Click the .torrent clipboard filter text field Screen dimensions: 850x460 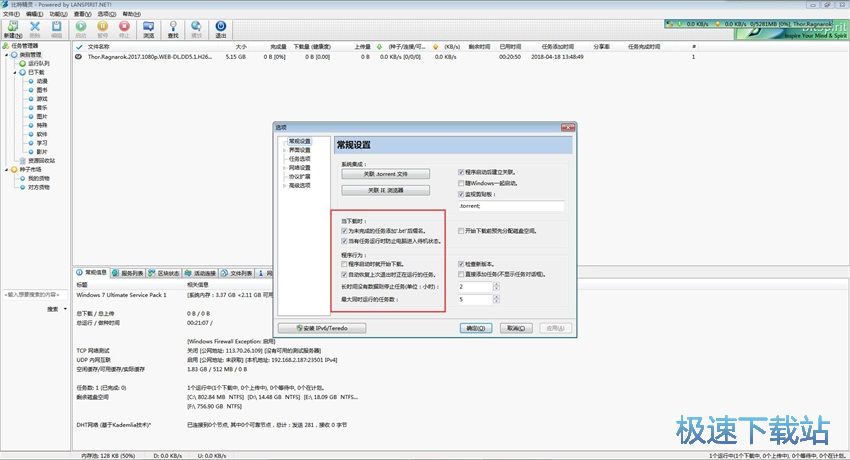pos(511,206)
